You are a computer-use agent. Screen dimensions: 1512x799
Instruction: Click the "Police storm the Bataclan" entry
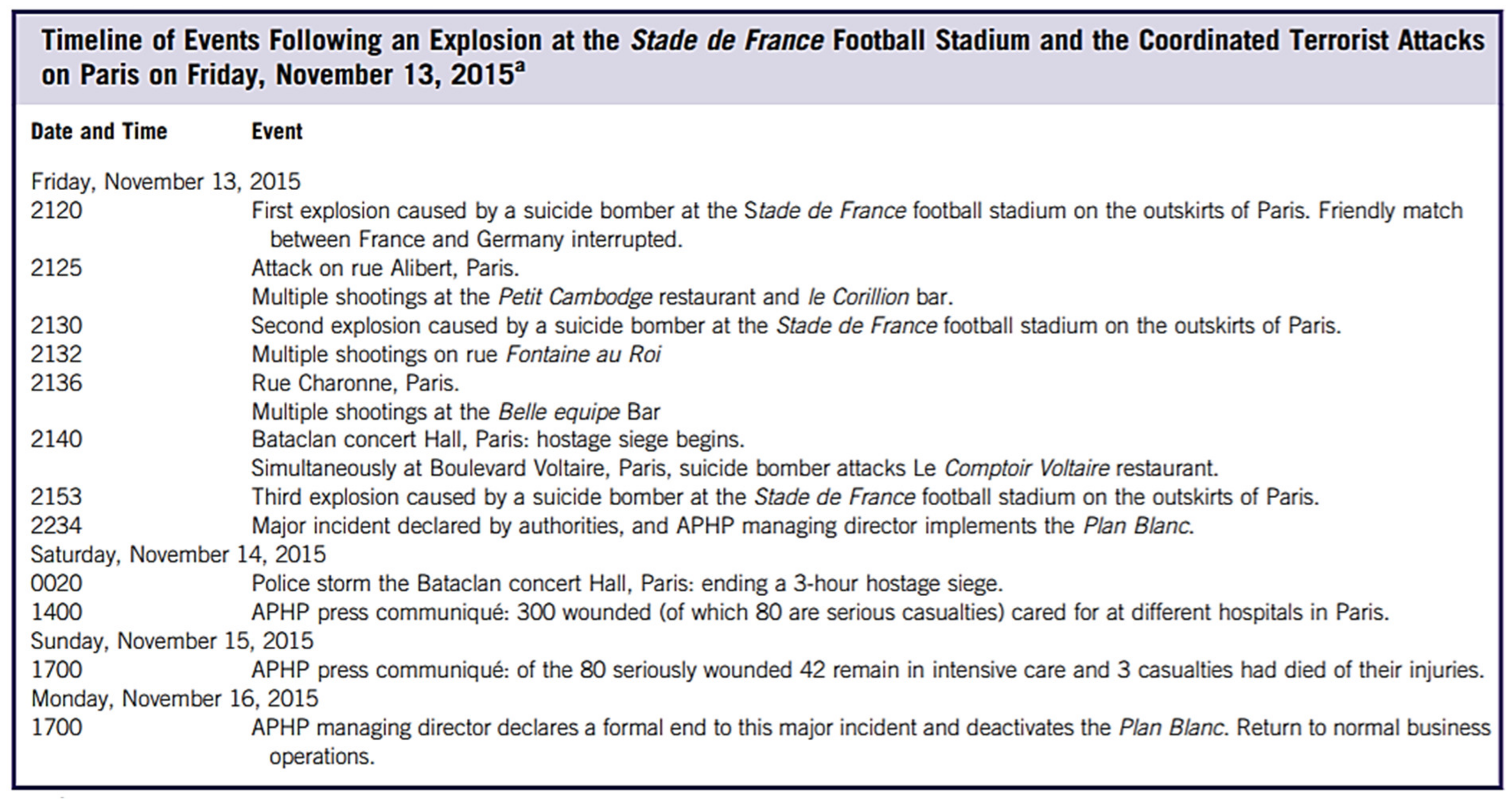627,584
